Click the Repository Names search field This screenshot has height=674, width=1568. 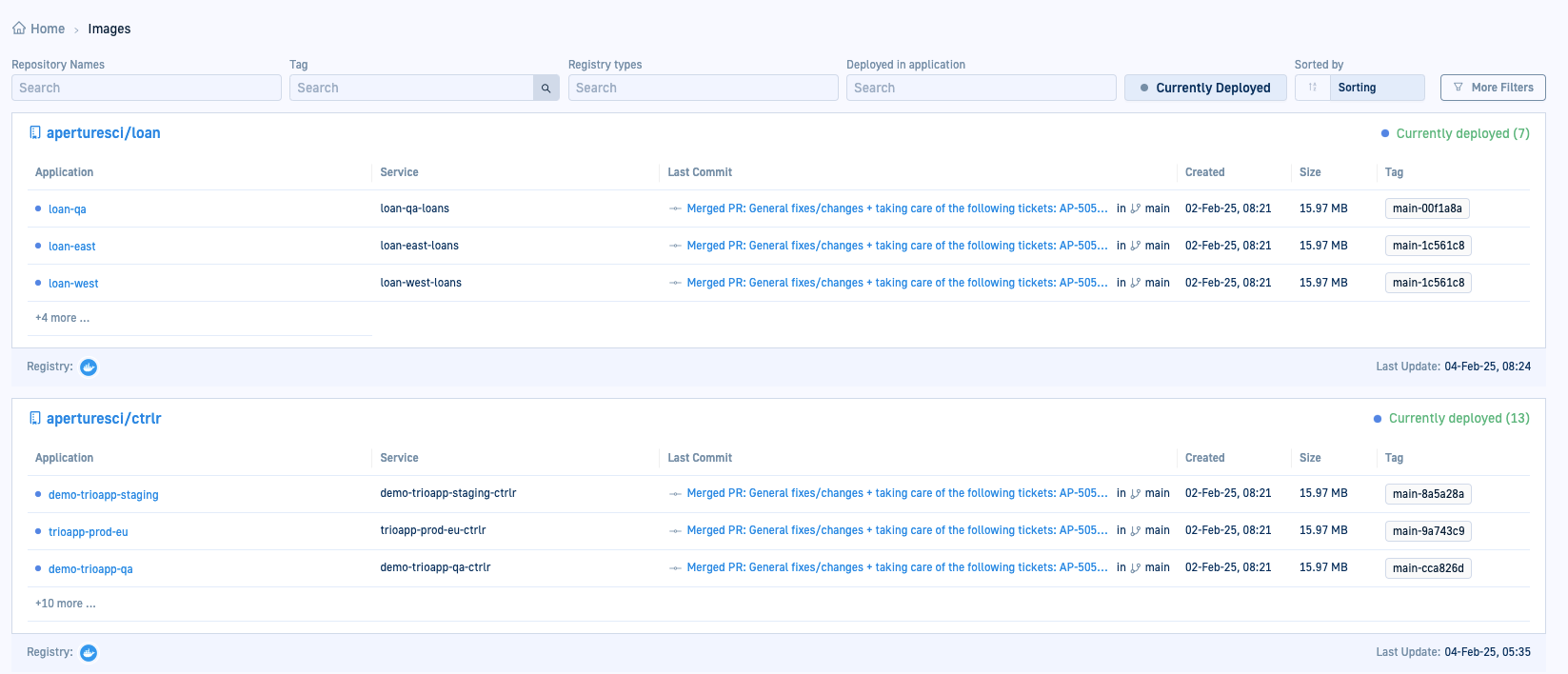pos(146,88)
